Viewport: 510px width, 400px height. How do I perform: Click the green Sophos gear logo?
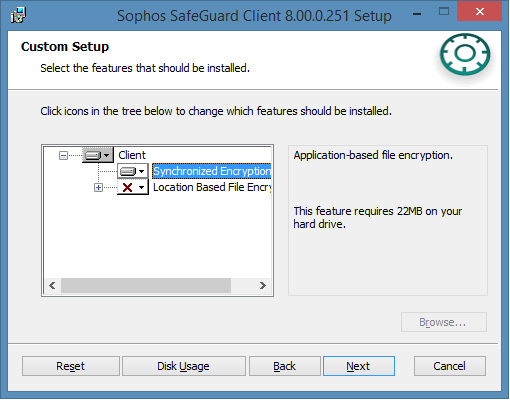pyautogui.click(x=465, y=54)
